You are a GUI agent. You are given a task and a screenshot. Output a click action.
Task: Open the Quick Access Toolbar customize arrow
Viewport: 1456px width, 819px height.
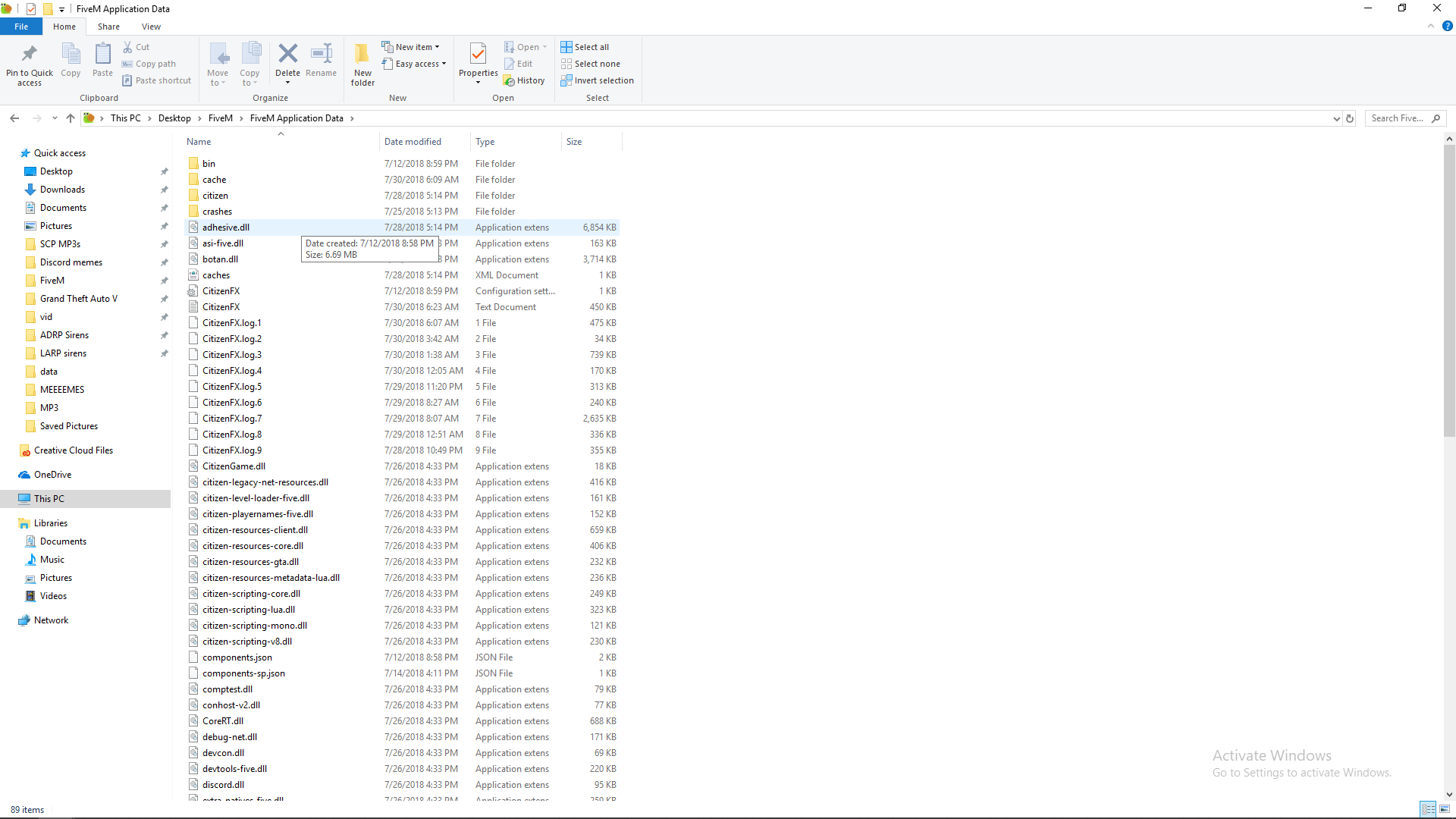coord(61,9)
